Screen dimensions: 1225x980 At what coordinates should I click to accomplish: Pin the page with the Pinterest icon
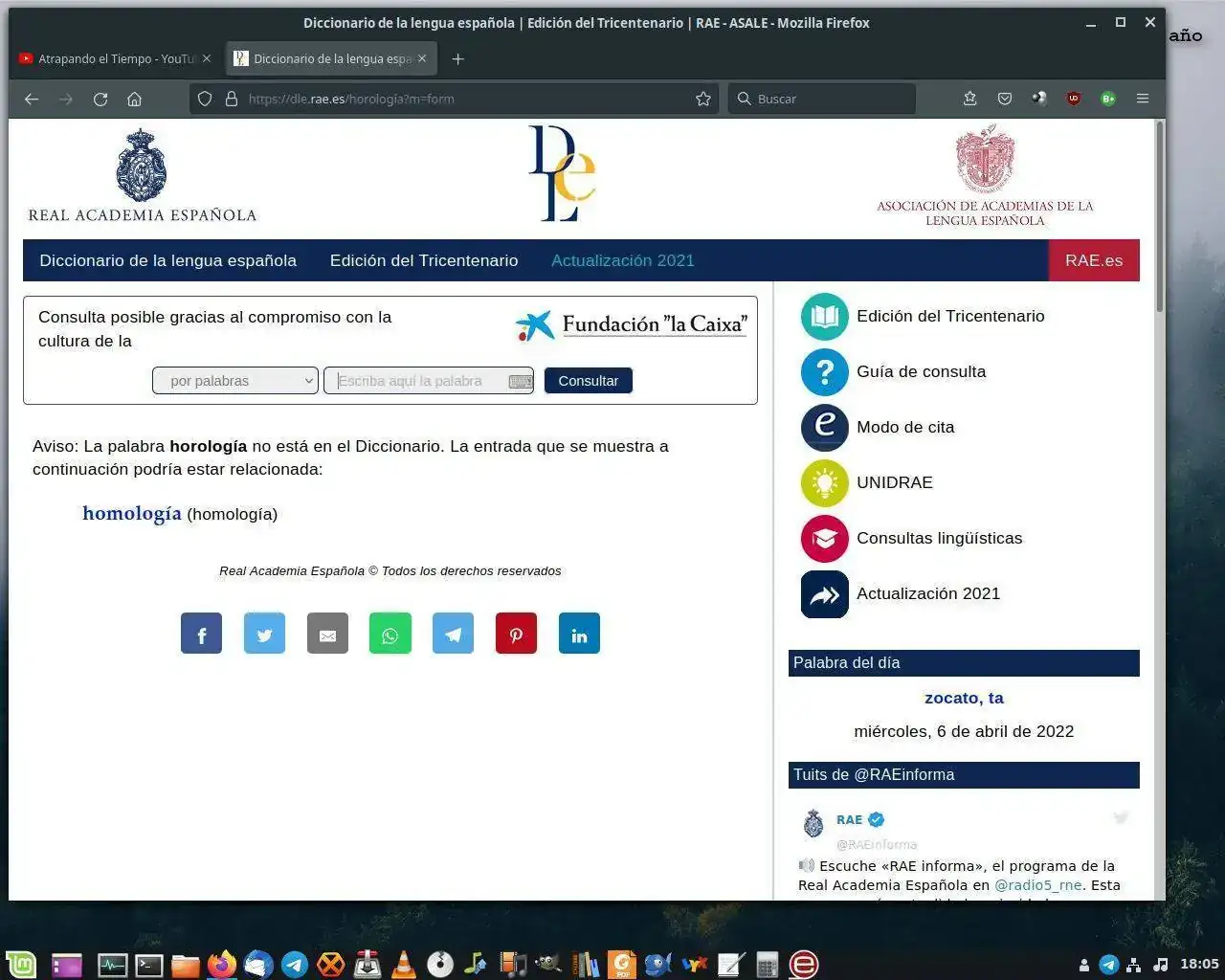point(516,634)
